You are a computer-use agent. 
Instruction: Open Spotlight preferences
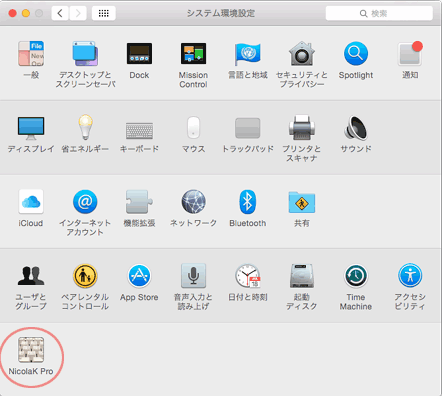pyautogui.click(x=356, y=54)
